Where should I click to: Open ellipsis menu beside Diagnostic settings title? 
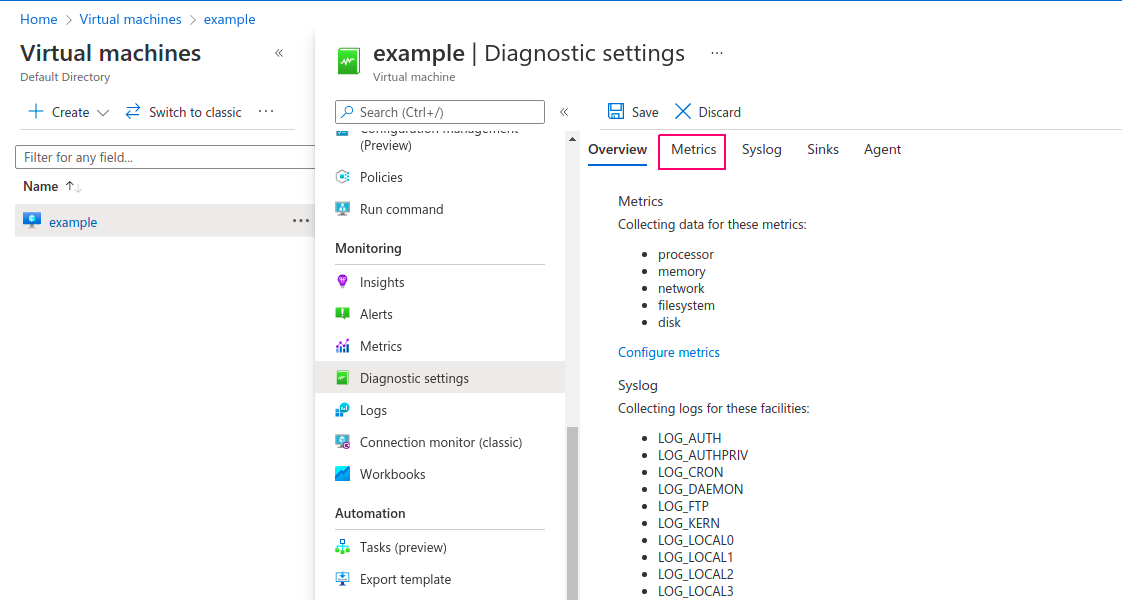[717, 53]
